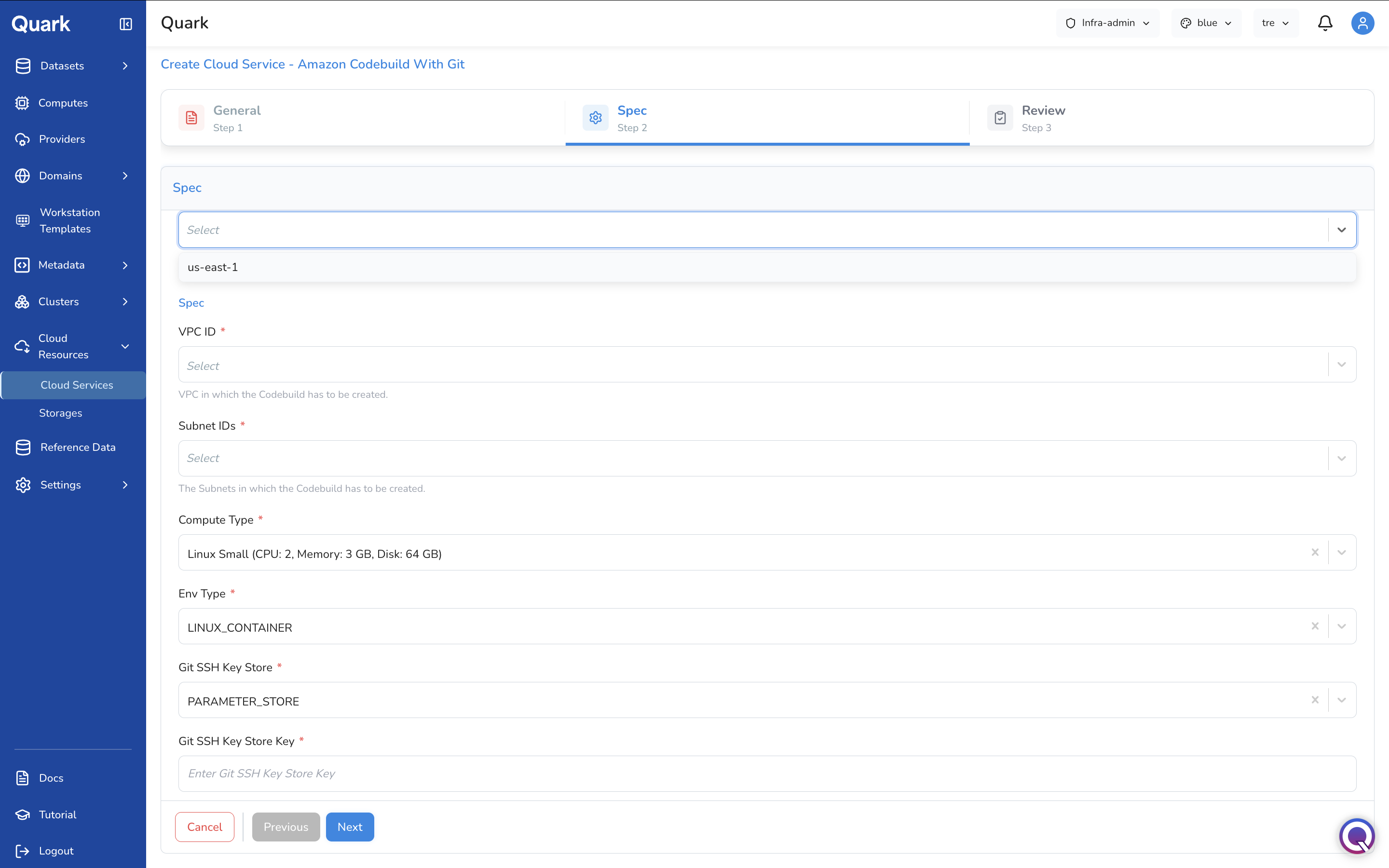Click the Cloud Resources cloud icon
The height and width of the screenshot is (868, 1389).
click(x=22, y=346)
